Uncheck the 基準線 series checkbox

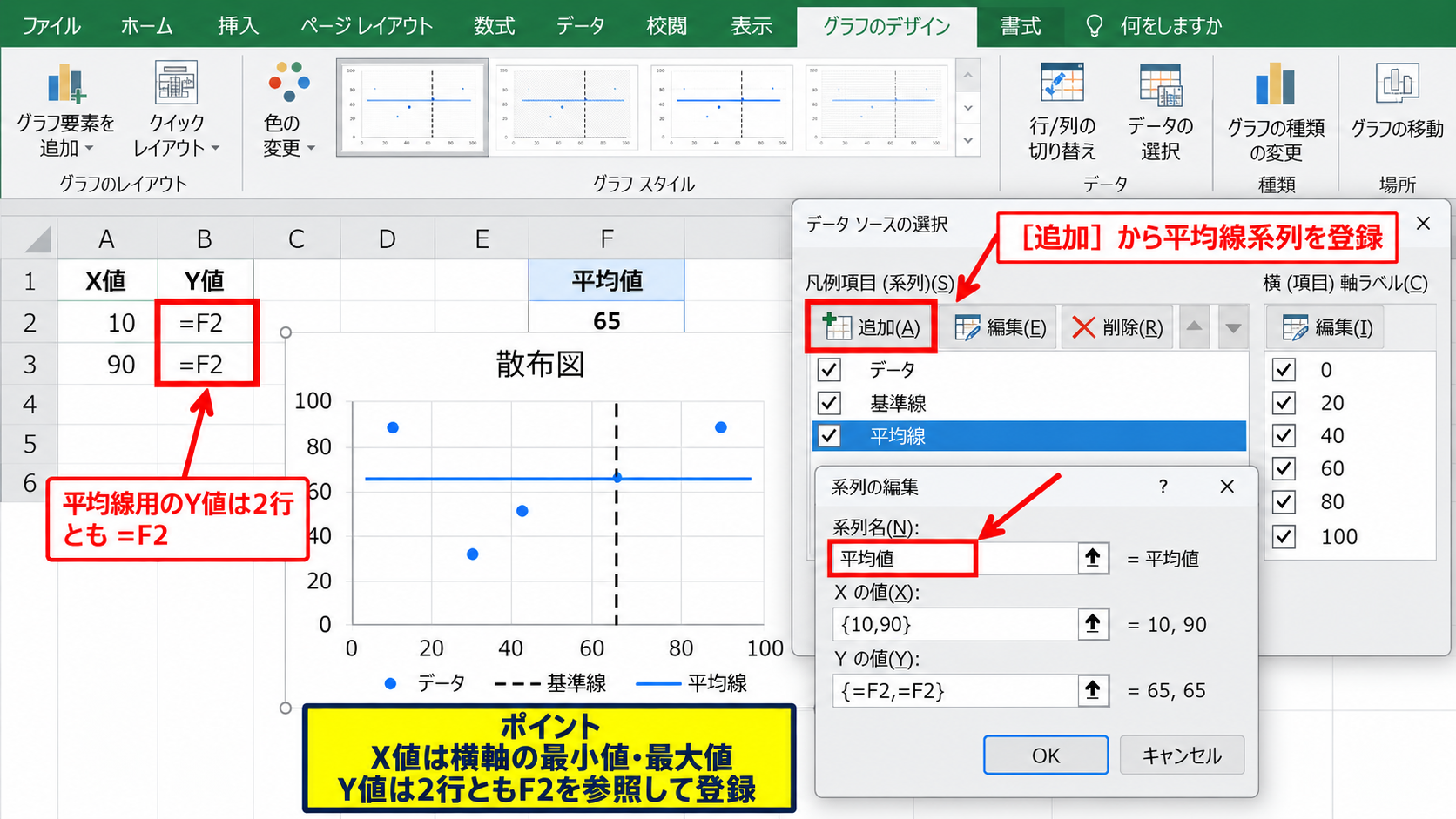tap(829, 403)
